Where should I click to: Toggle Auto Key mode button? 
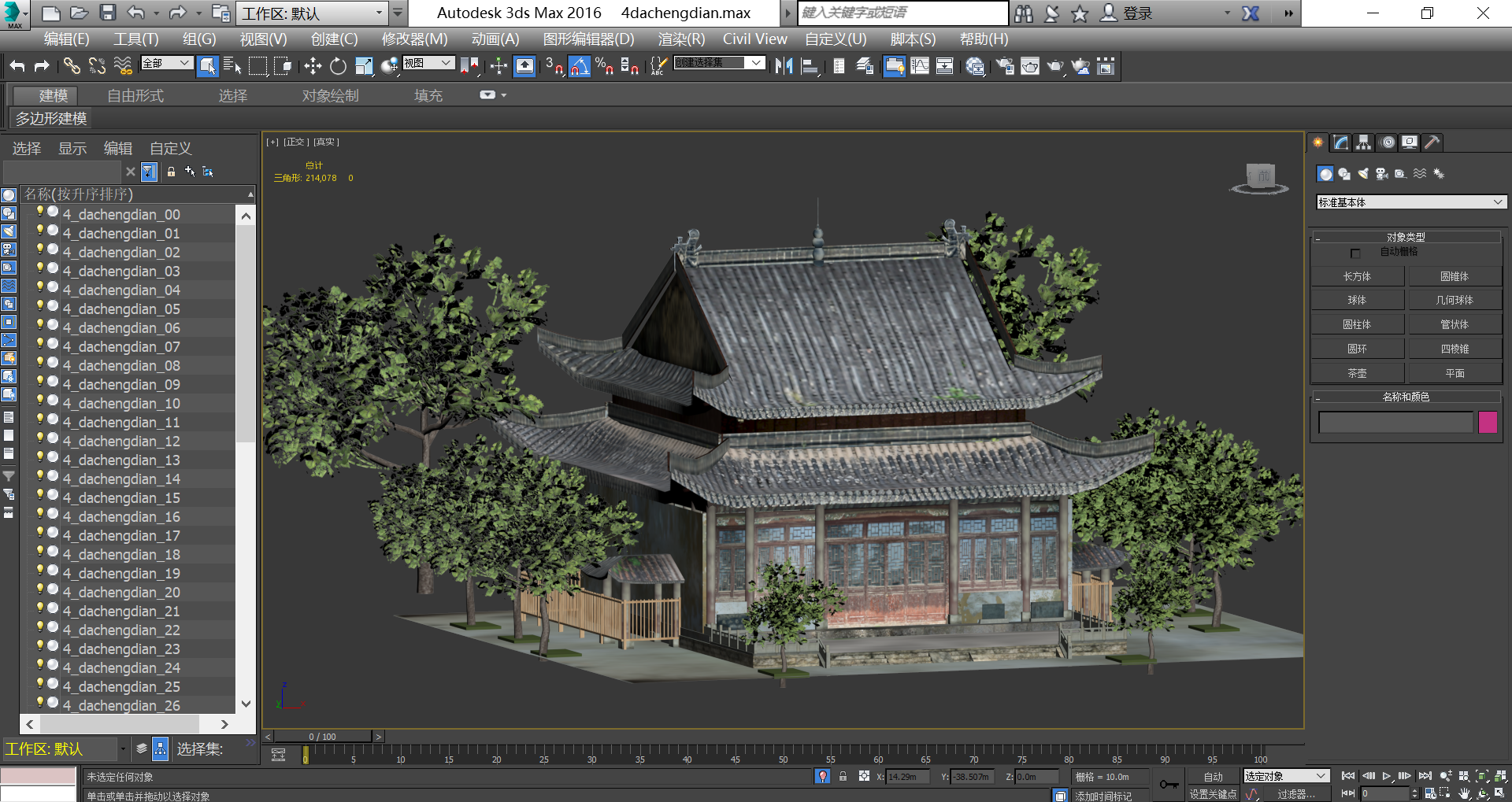point(1214,777)
